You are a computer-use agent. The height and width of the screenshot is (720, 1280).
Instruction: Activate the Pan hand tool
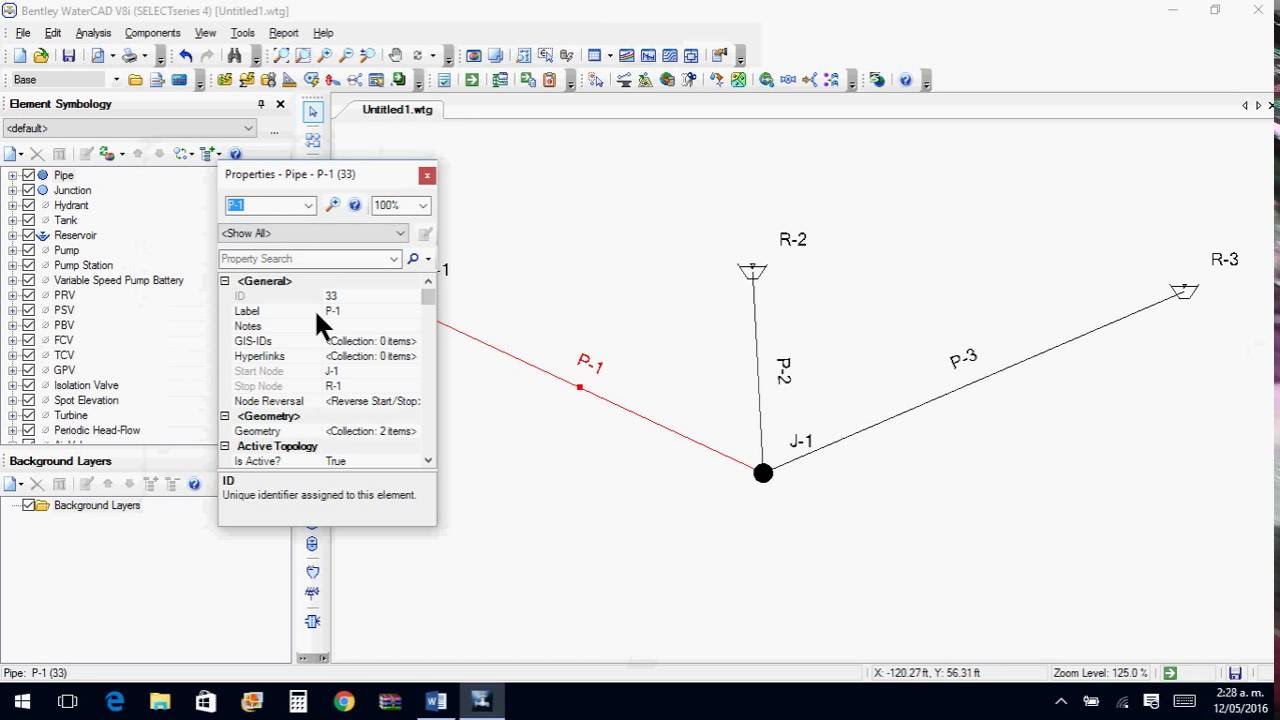[x=396, y=56]
